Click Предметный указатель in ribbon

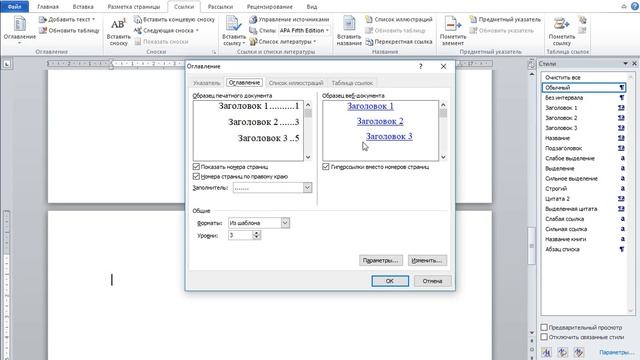(x=505, y=20)
